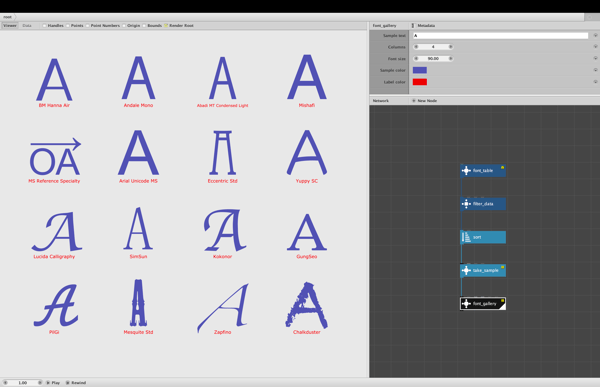Decrease the Font size value
The width and height of the screenshot is (600, 387).
(x=416, y=59)
